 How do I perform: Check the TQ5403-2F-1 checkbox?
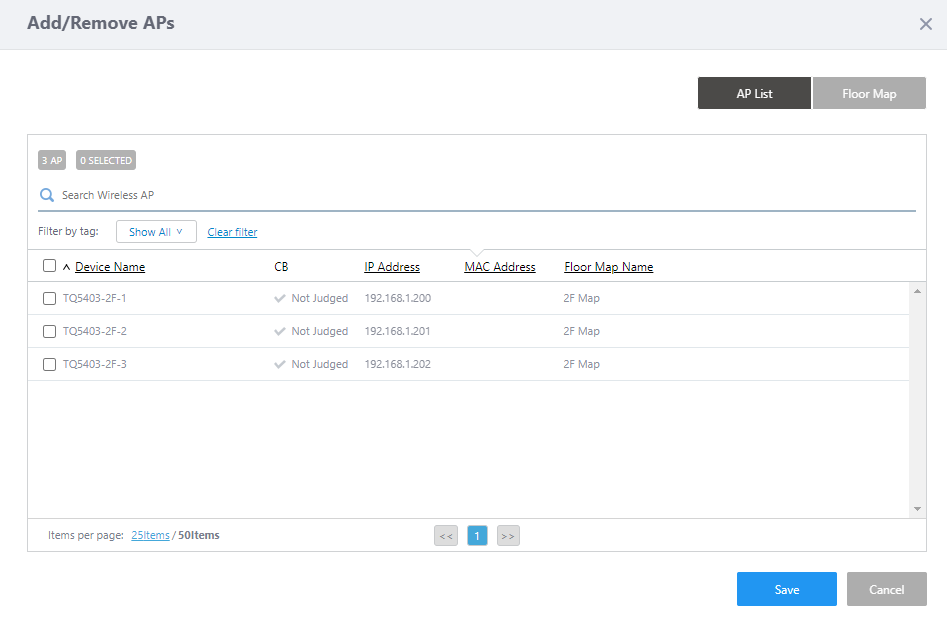[49, 298]
